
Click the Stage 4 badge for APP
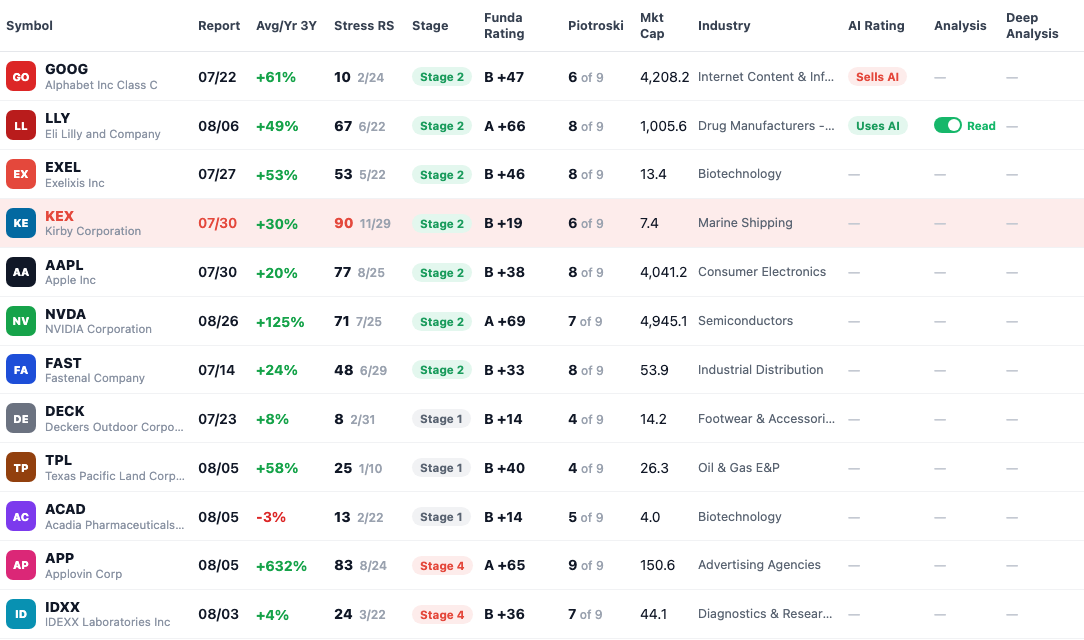pos(442,565)
